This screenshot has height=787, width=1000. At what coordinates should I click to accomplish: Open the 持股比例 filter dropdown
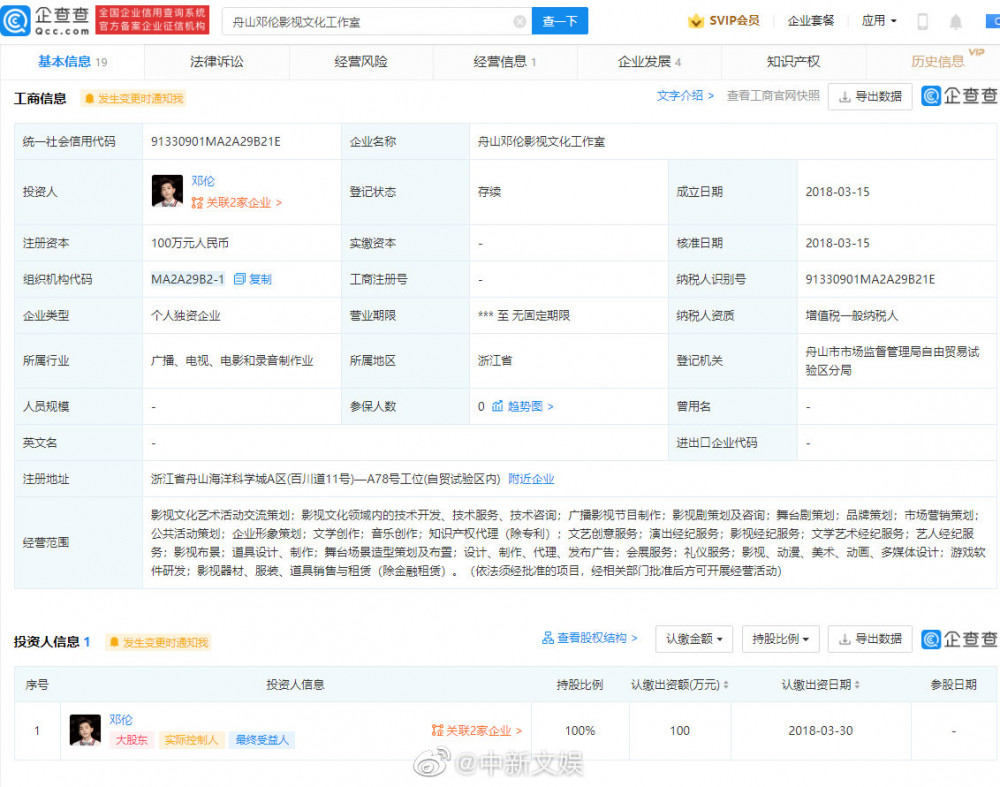click(781, 639)
